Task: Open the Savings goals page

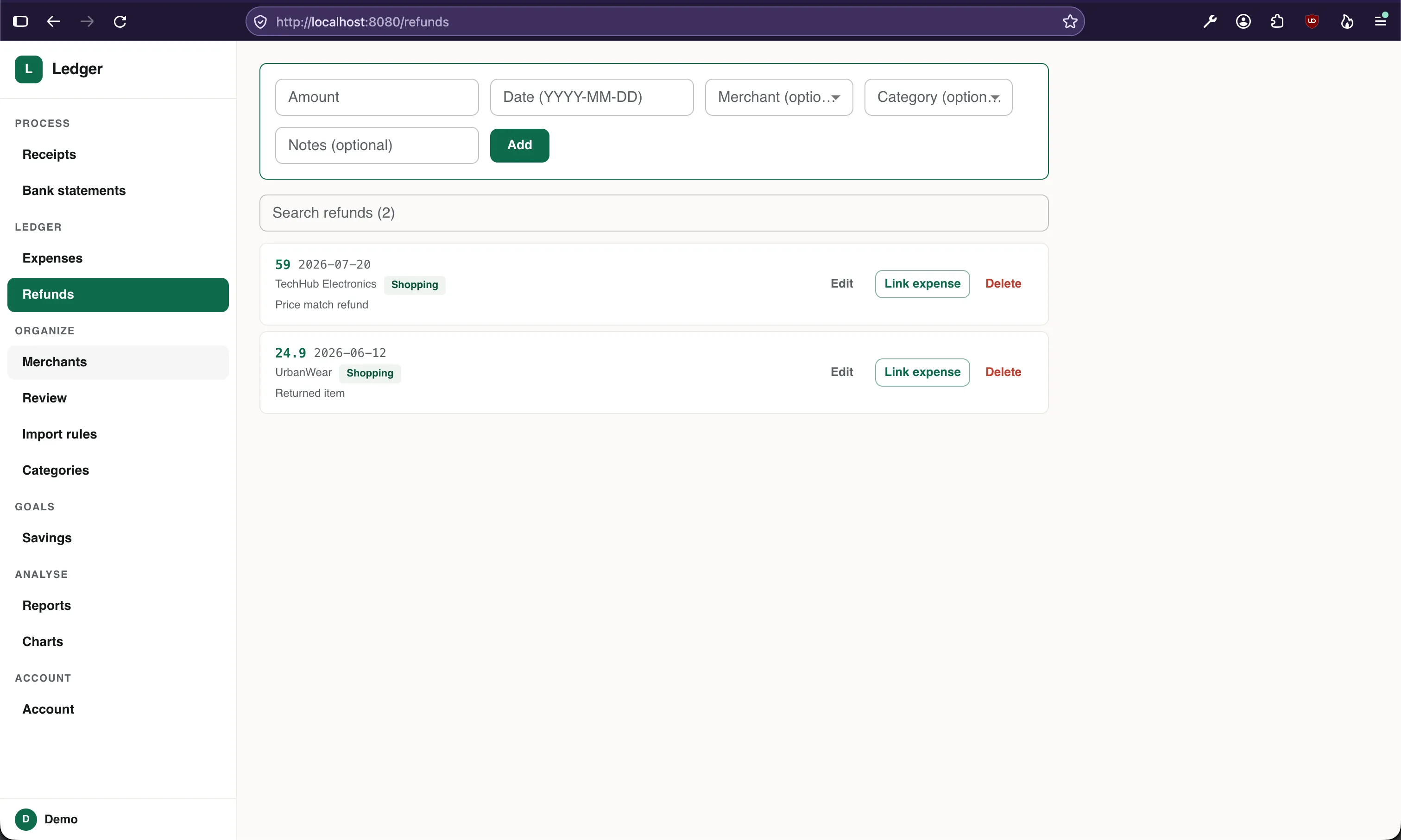Action: point(118,538)
